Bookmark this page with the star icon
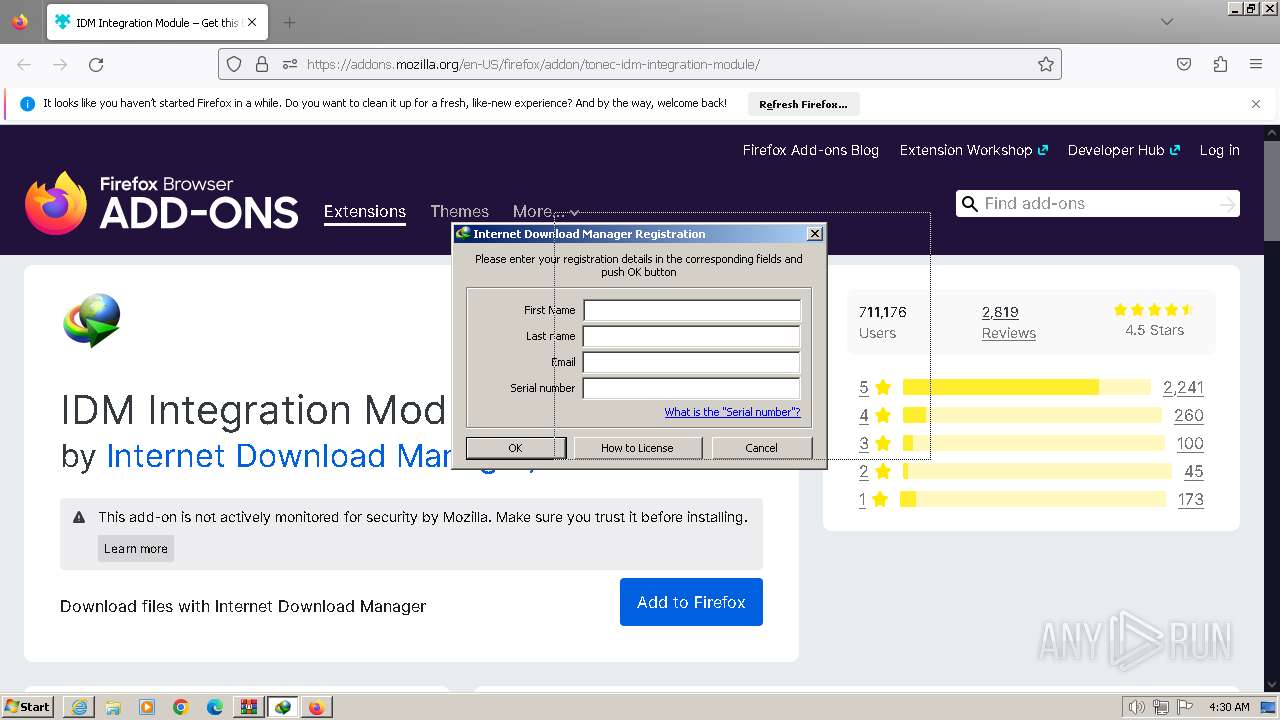1280x720 pixels. click(x=1046, y=64)
